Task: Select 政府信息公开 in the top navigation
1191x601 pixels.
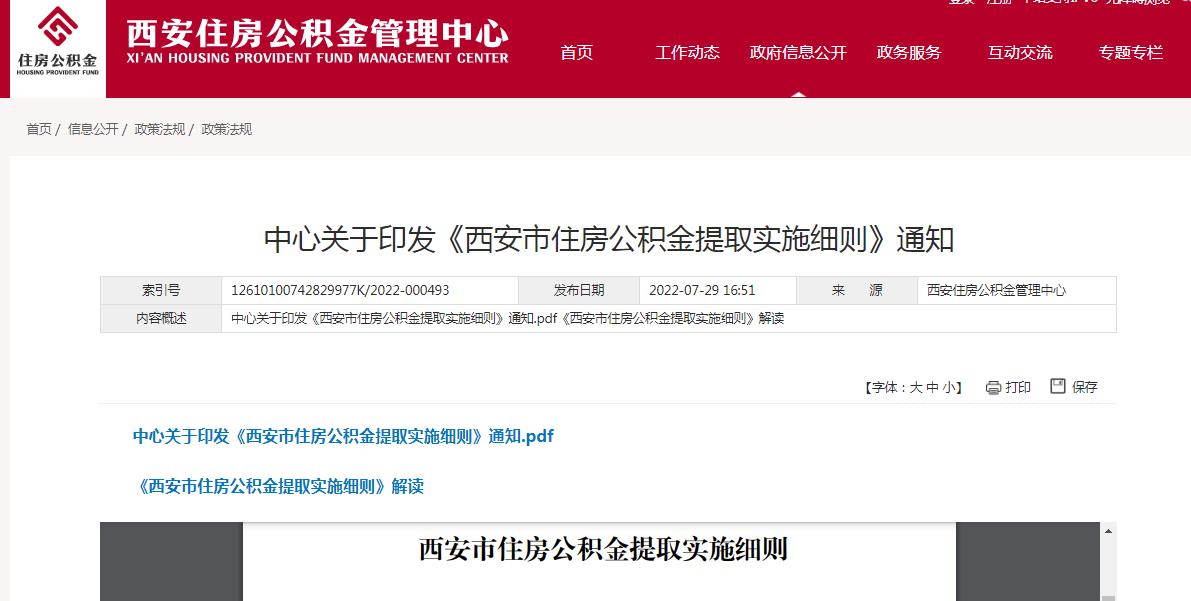Action: (x=798, y=53)
